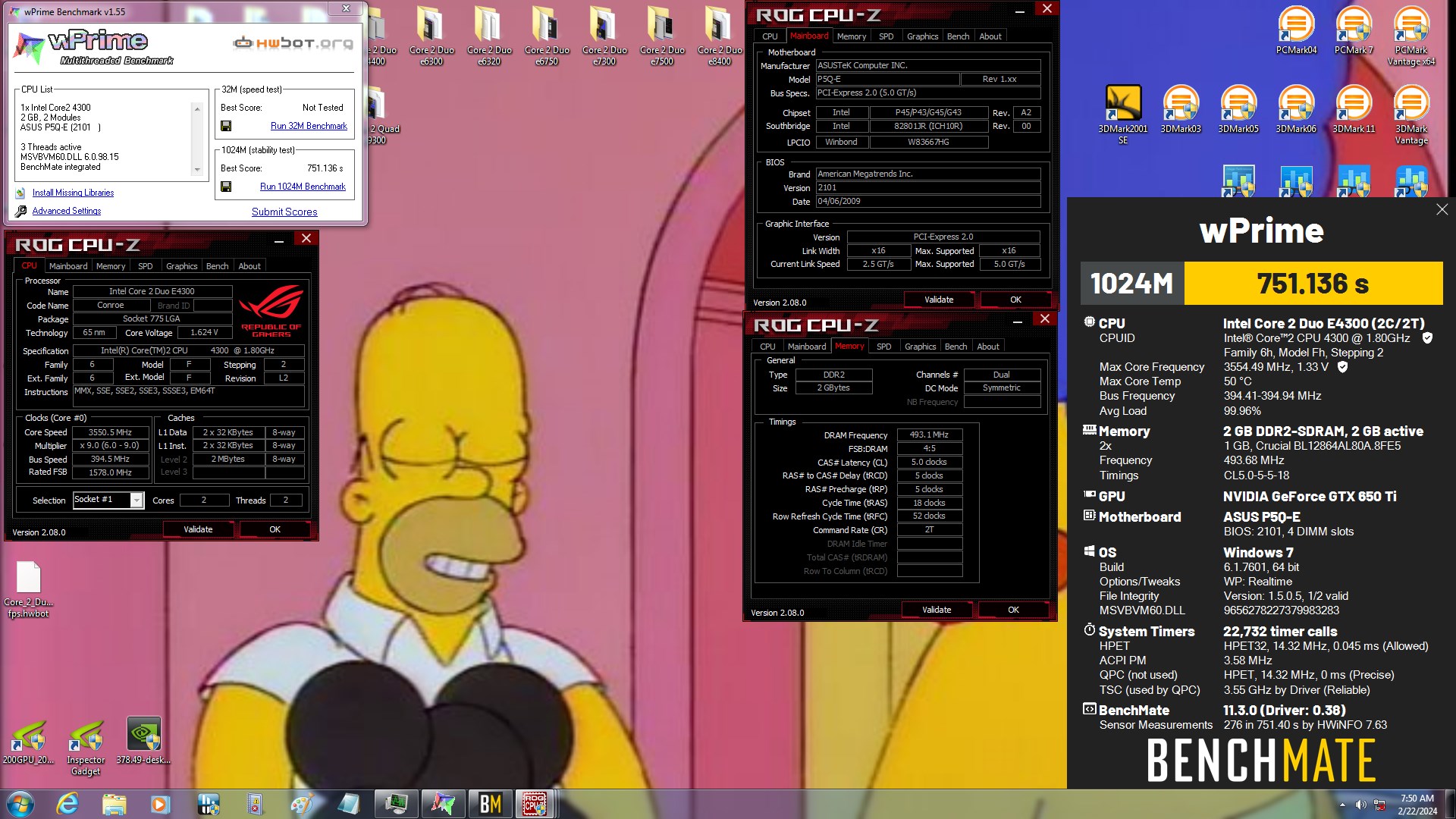Screen dimensions: 1456x819
Task: Launch the 3DMark2001 SE shortcut
Action: (1123, 115)
